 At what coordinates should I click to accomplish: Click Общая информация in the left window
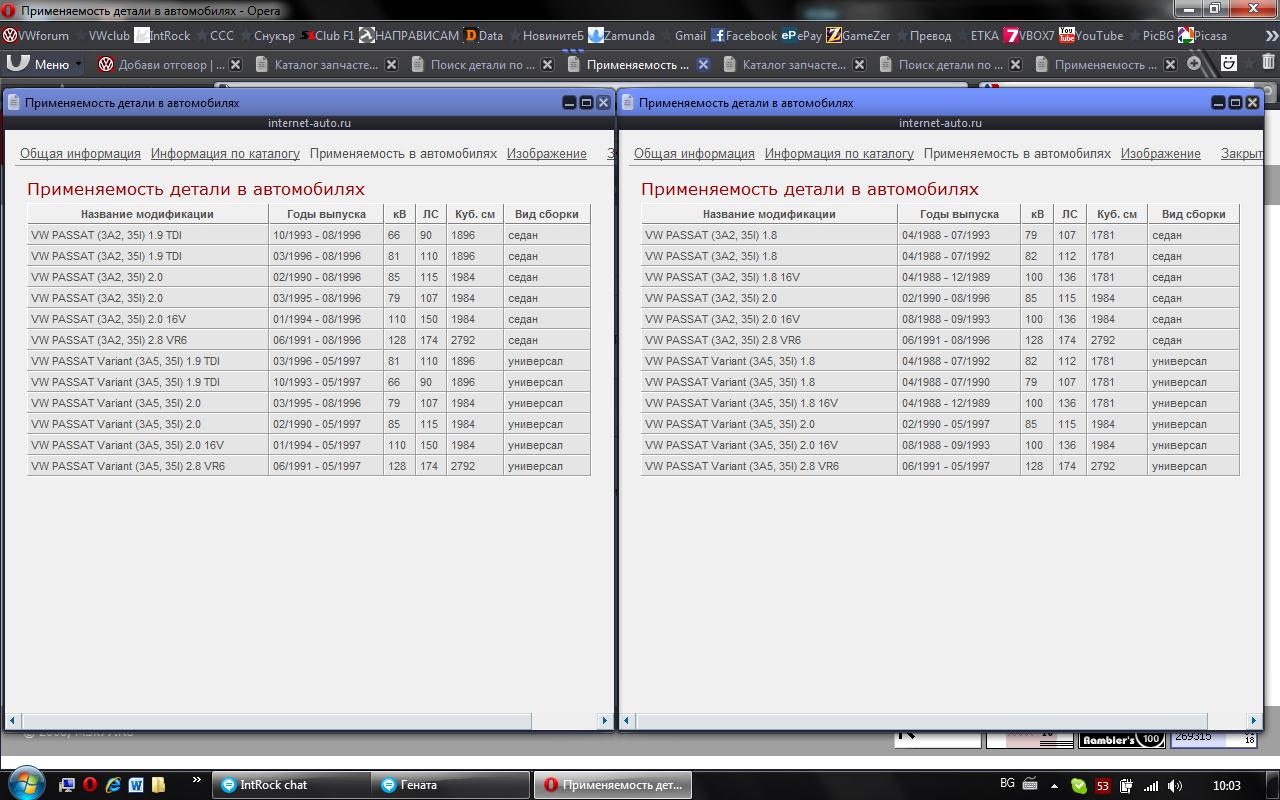(80, 154)
